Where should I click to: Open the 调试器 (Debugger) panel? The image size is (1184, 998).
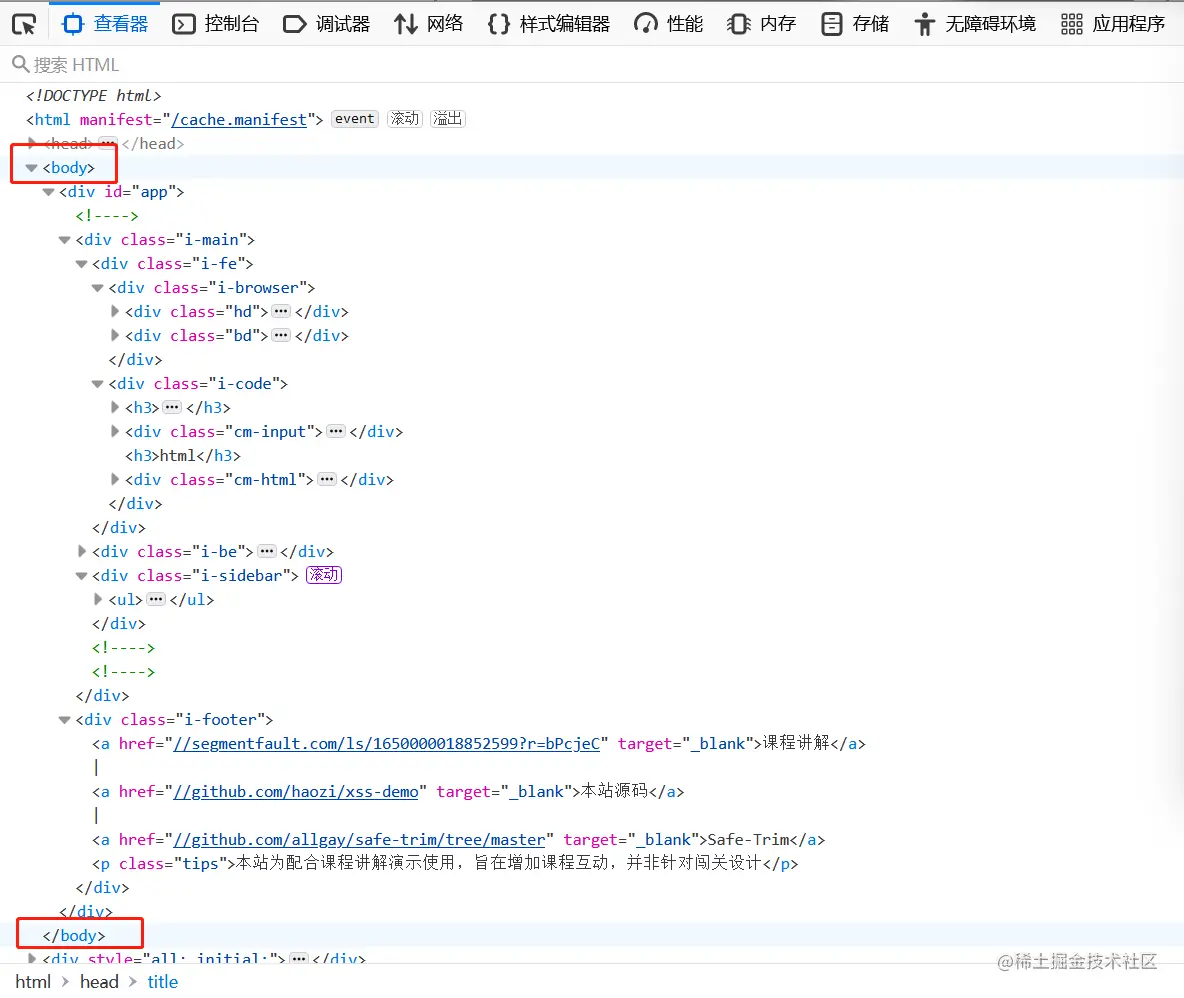[x=324, y=23]
